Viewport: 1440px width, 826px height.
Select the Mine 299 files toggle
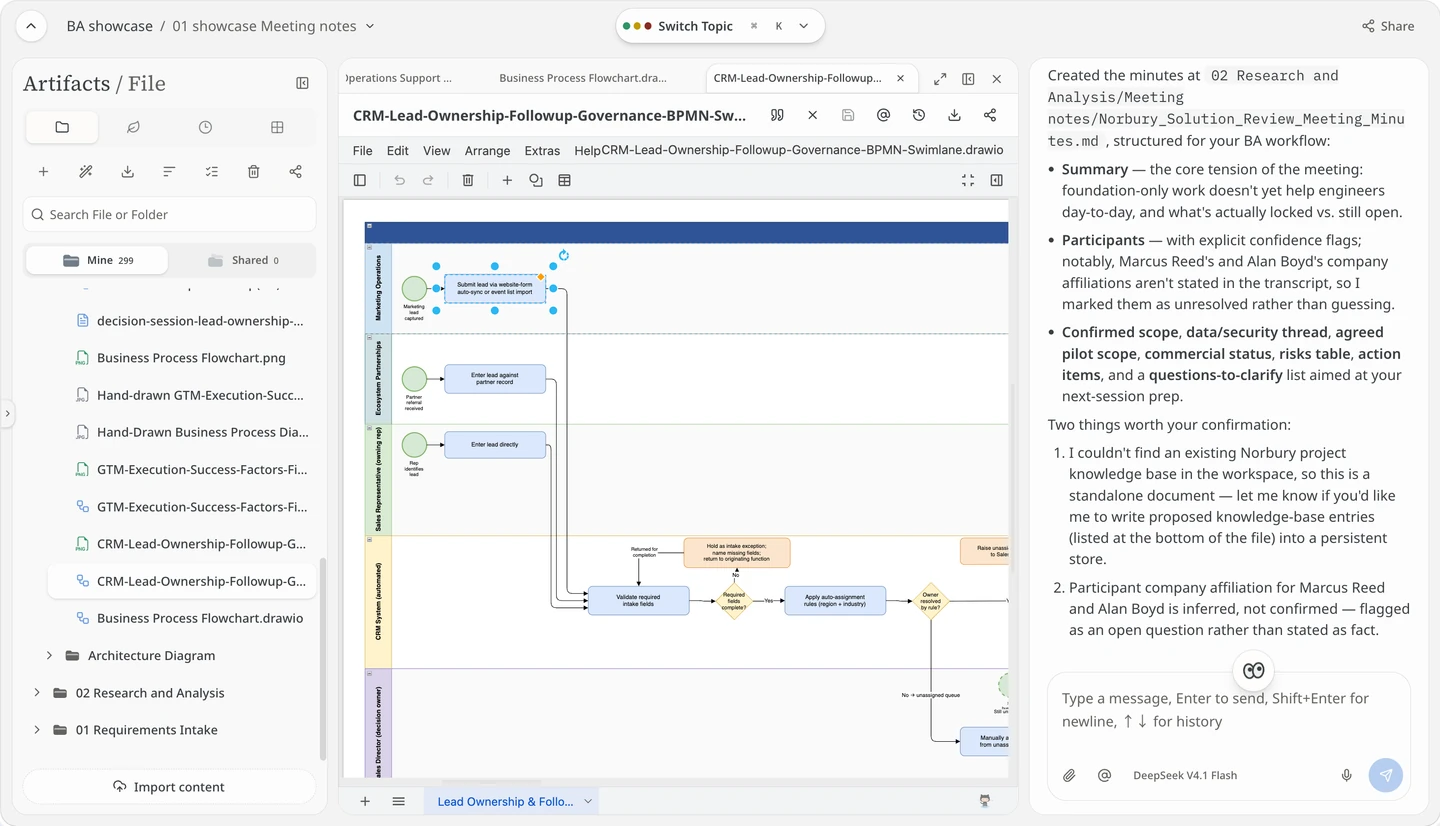click(97, 260)
